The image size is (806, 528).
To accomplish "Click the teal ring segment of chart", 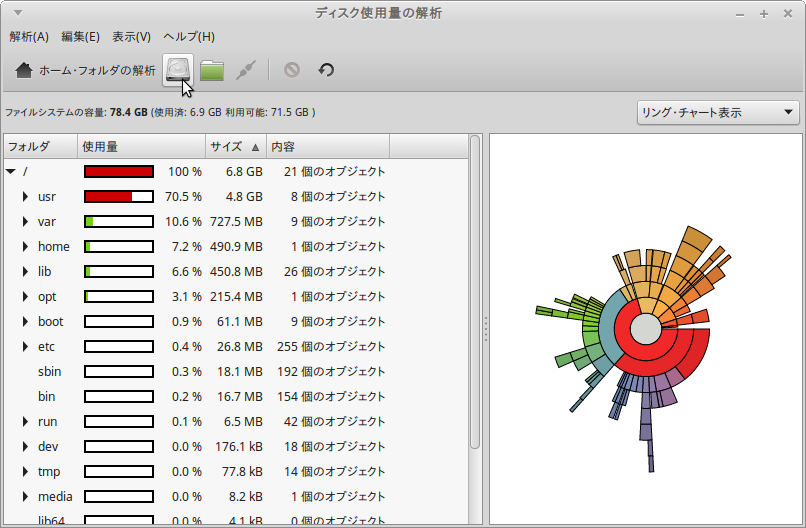I will 608,329.
